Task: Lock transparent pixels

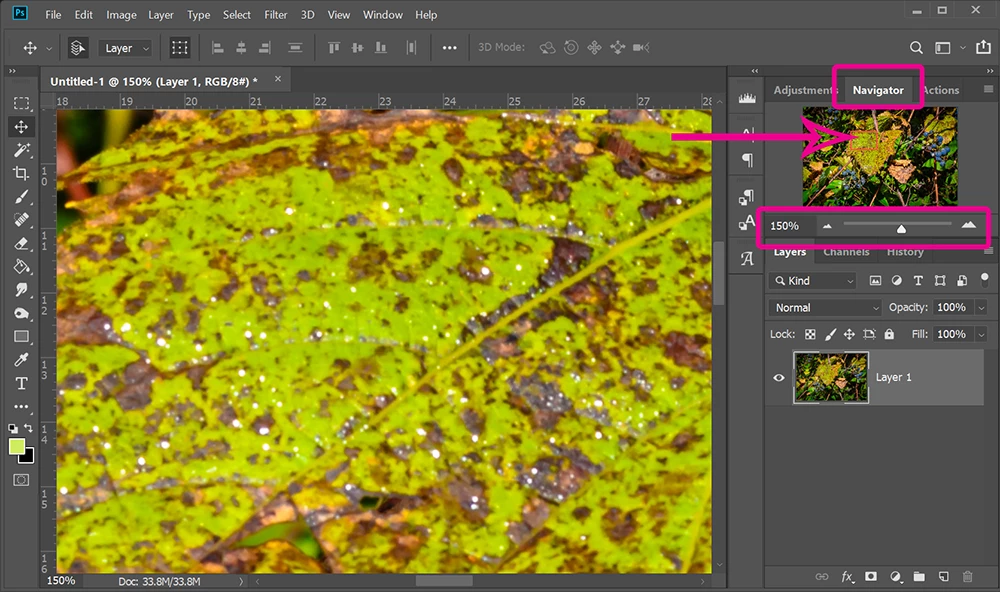Action: 810,334
